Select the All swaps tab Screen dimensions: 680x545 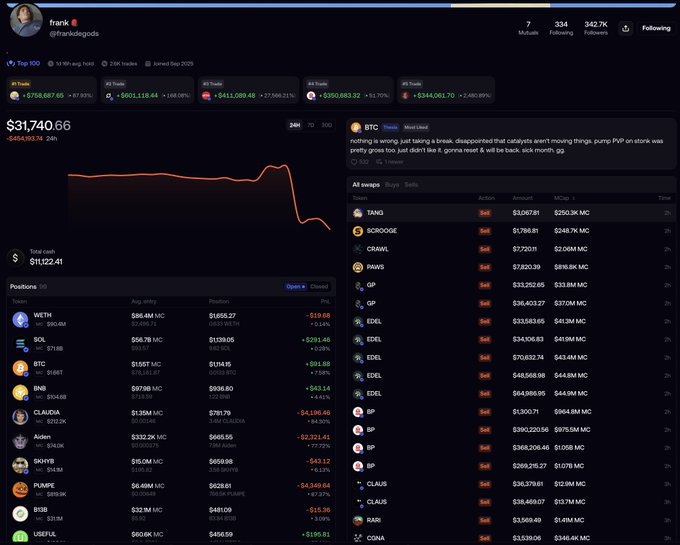366,185
